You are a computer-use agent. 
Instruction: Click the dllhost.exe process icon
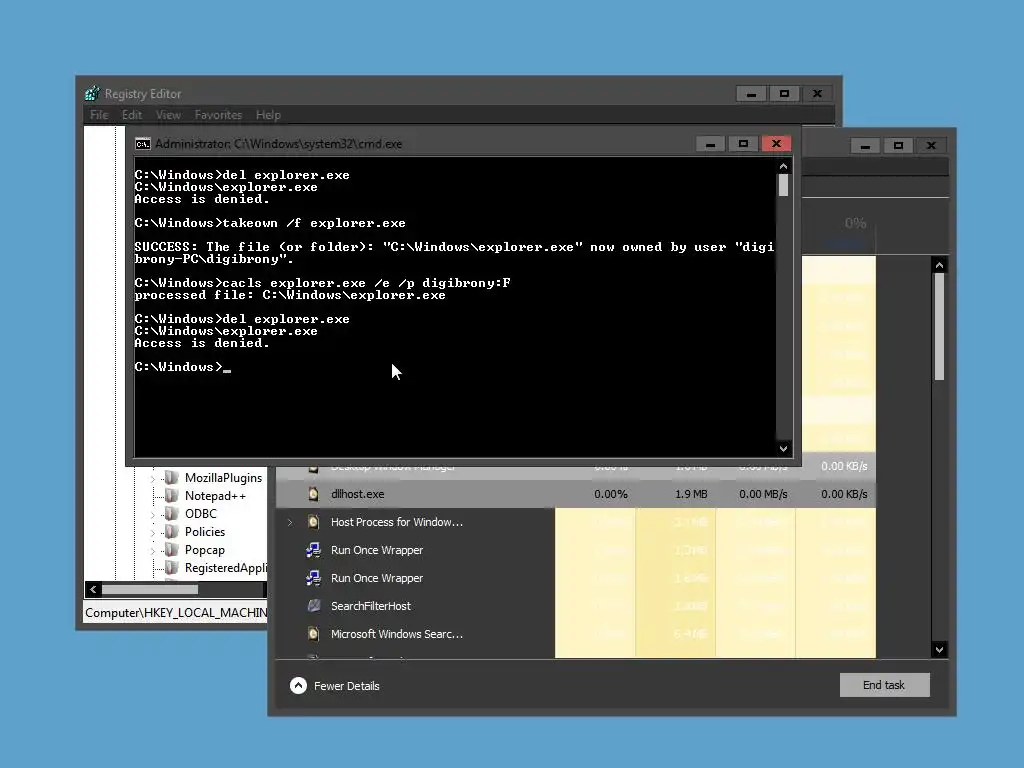coord(313,494)
